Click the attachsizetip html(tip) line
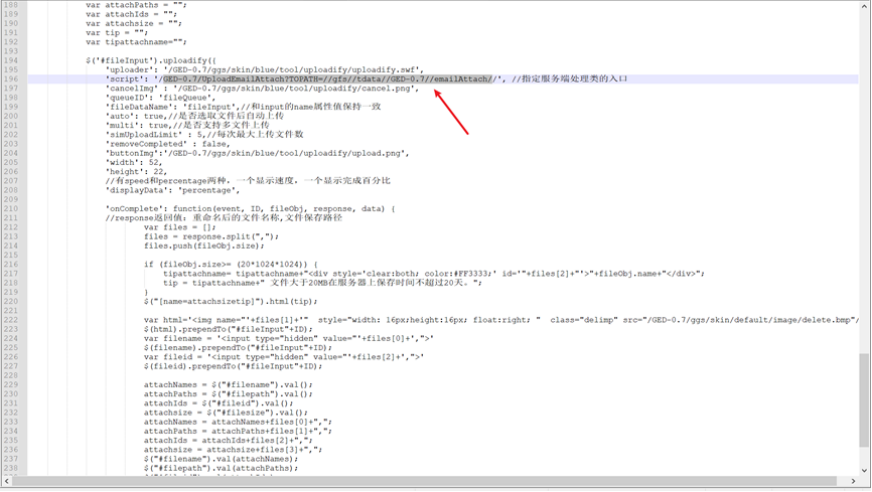 click(x=231, y=301)
